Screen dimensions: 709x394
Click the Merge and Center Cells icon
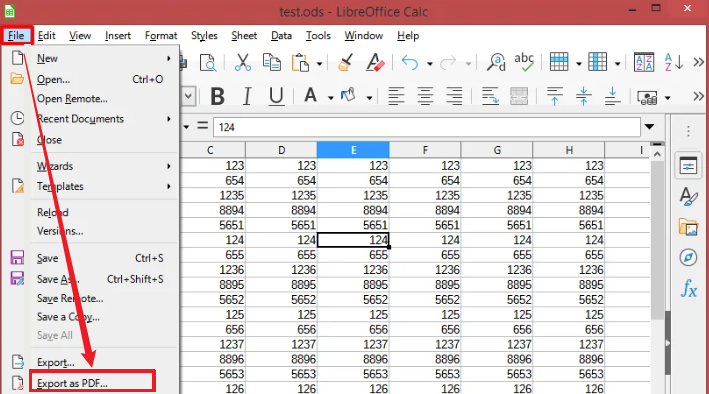click(519, 96)
